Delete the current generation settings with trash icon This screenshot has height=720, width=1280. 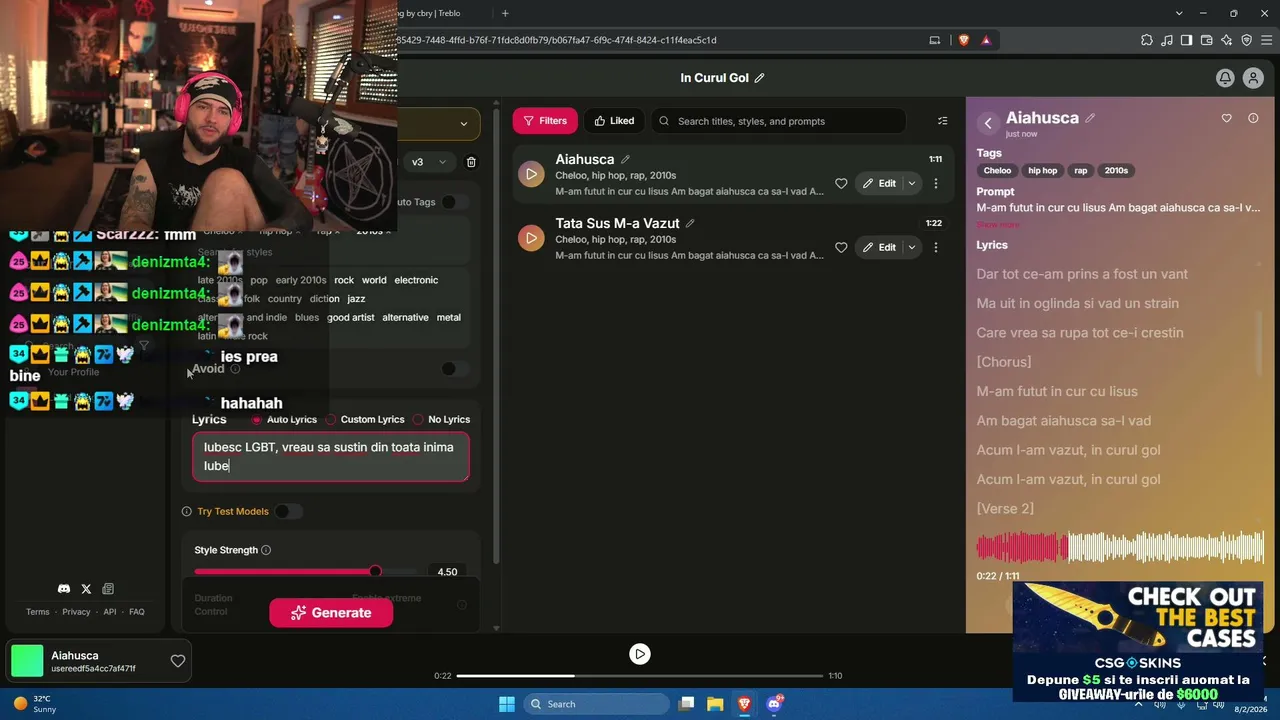tap(471, 162)
